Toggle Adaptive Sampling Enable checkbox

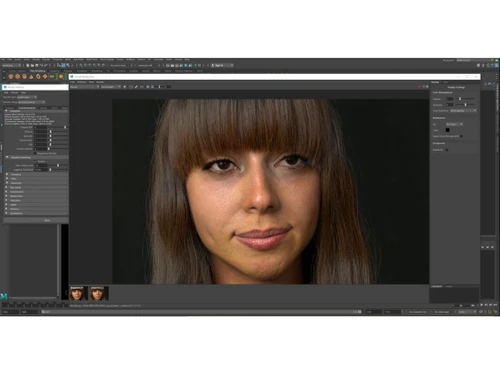(36, 161)
